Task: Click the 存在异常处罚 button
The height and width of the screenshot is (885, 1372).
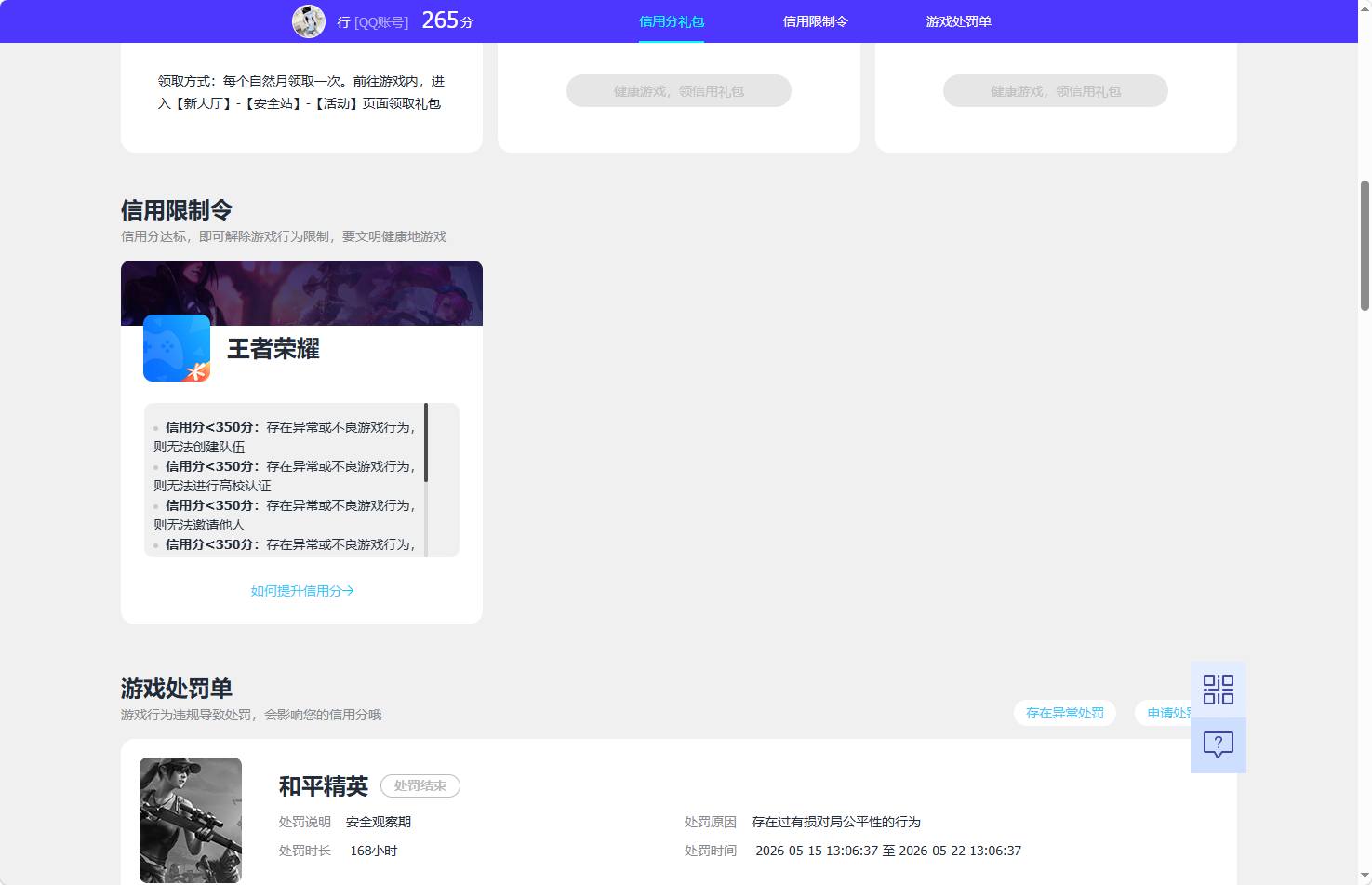Action: click(x=1065, y=713)
